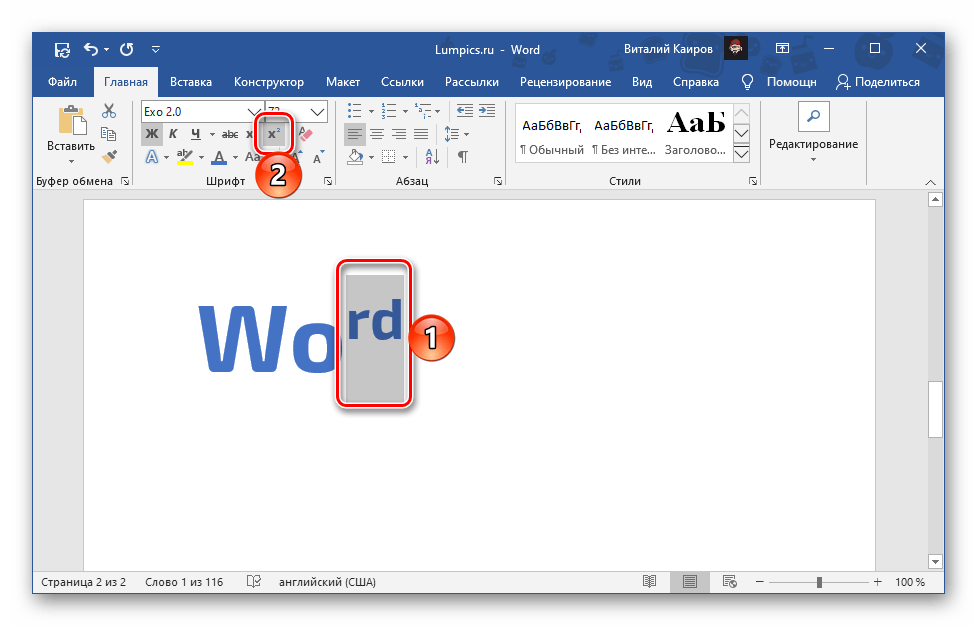The image size is (977, 626).
Task: Open highlight color dropdown arrow
Action: [201, 157]
